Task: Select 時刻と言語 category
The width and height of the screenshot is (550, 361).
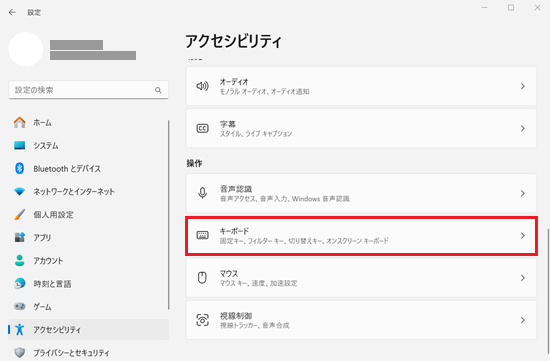Action: pos(88,283)
